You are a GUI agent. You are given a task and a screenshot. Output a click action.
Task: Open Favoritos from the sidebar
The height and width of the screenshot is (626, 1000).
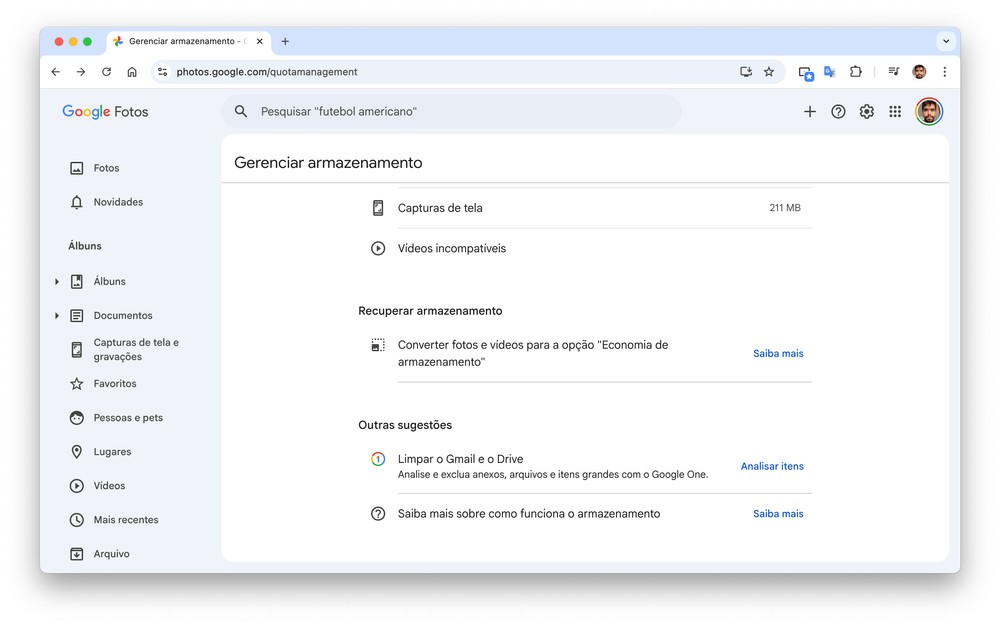(x=115, y=384)
